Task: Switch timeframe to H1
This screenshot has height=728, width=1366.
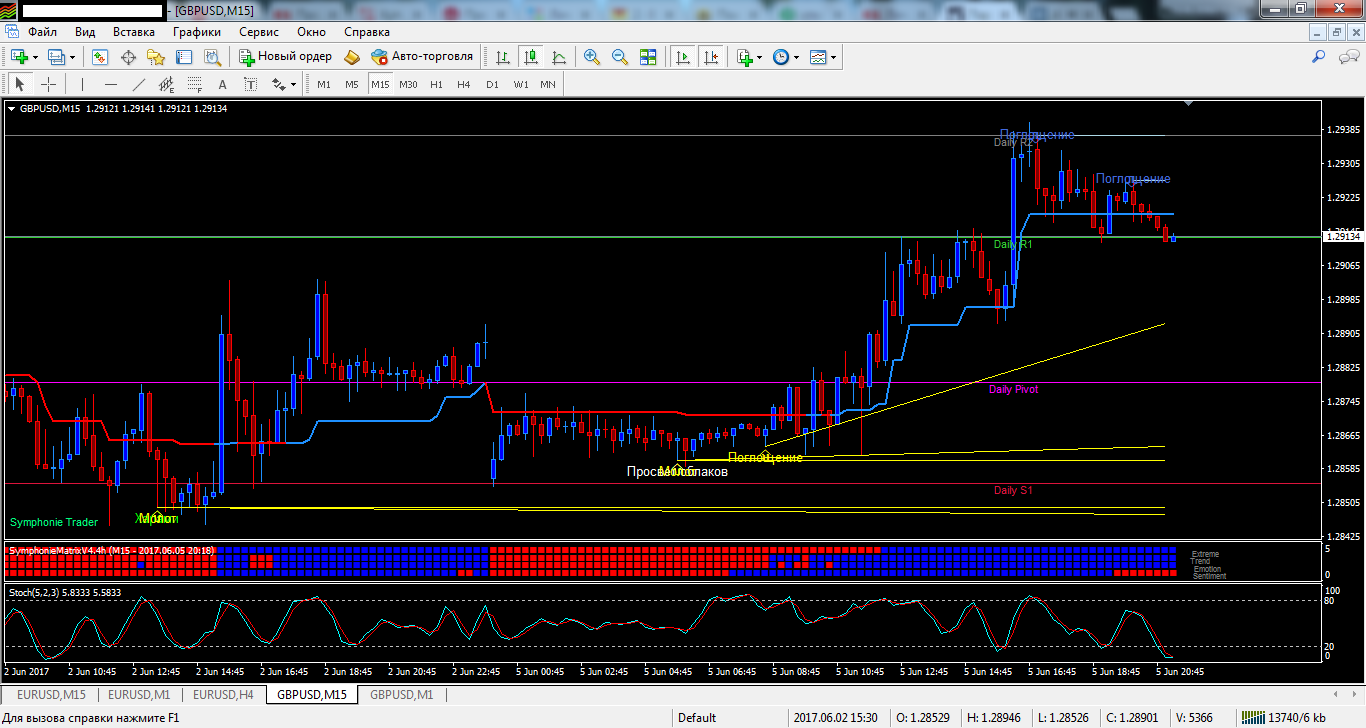Action: tap(436, 84)
